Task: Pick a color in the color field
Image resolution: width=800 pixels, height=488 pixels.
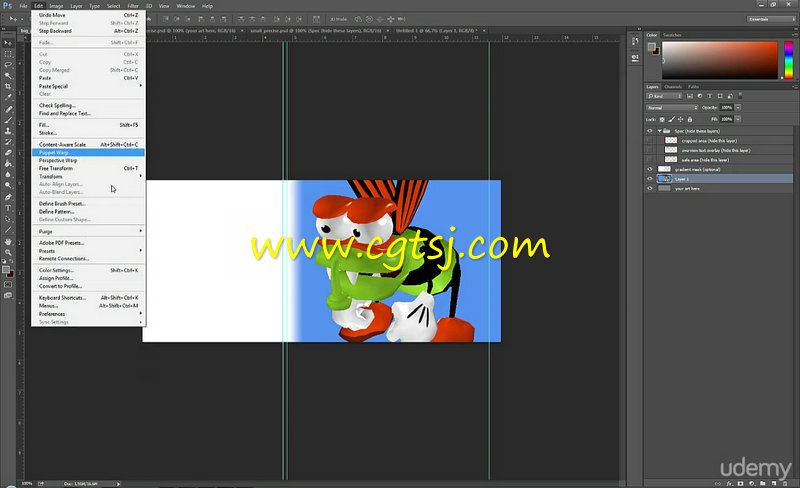Action: [719, 60]
